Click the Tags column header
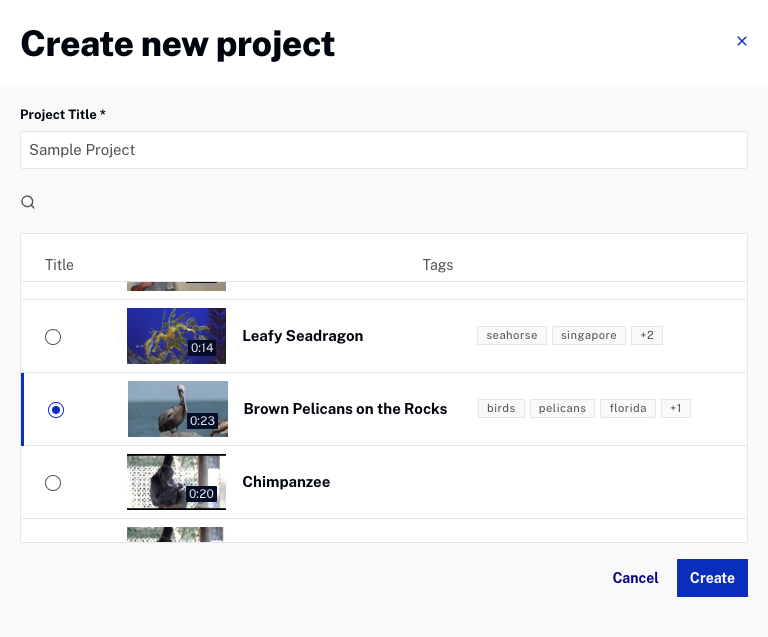Screen dimensions: 768x637 click(x=437, y=265)
